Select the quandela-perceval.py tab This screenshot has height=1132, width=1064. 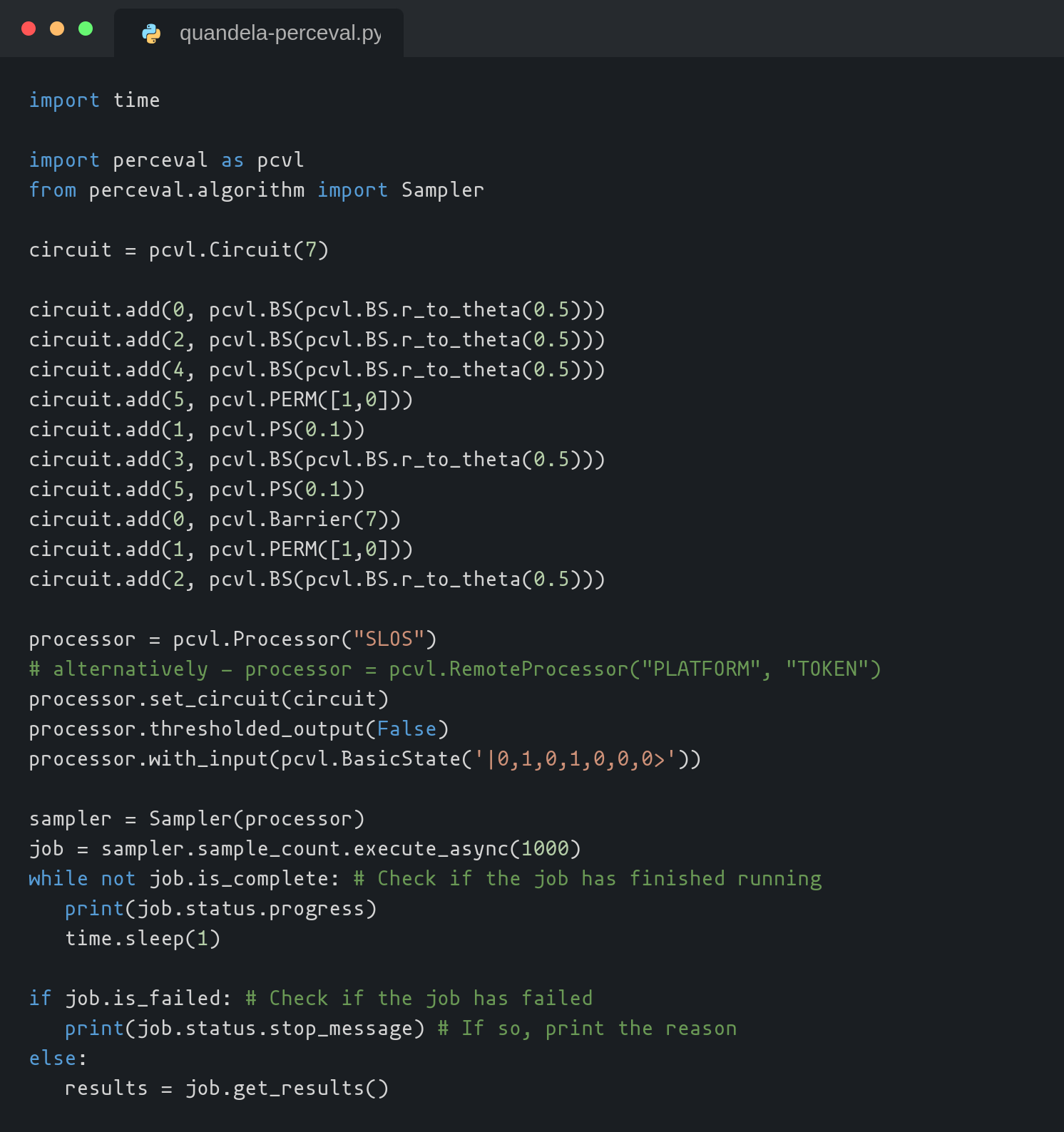click(x=280, y=34)
